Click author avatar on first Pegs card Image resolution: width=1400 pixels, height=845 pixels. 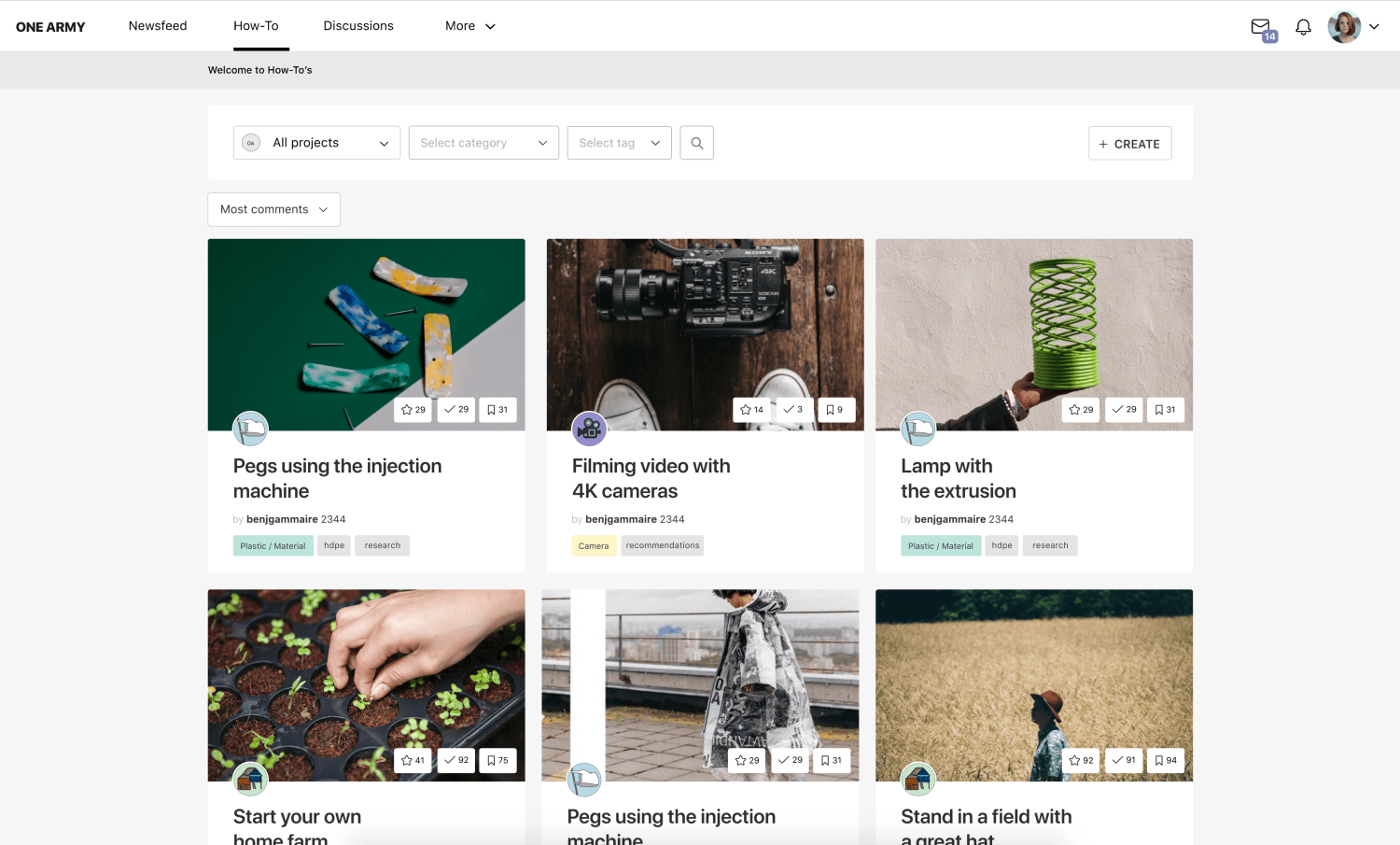click(x=250, y=429)
